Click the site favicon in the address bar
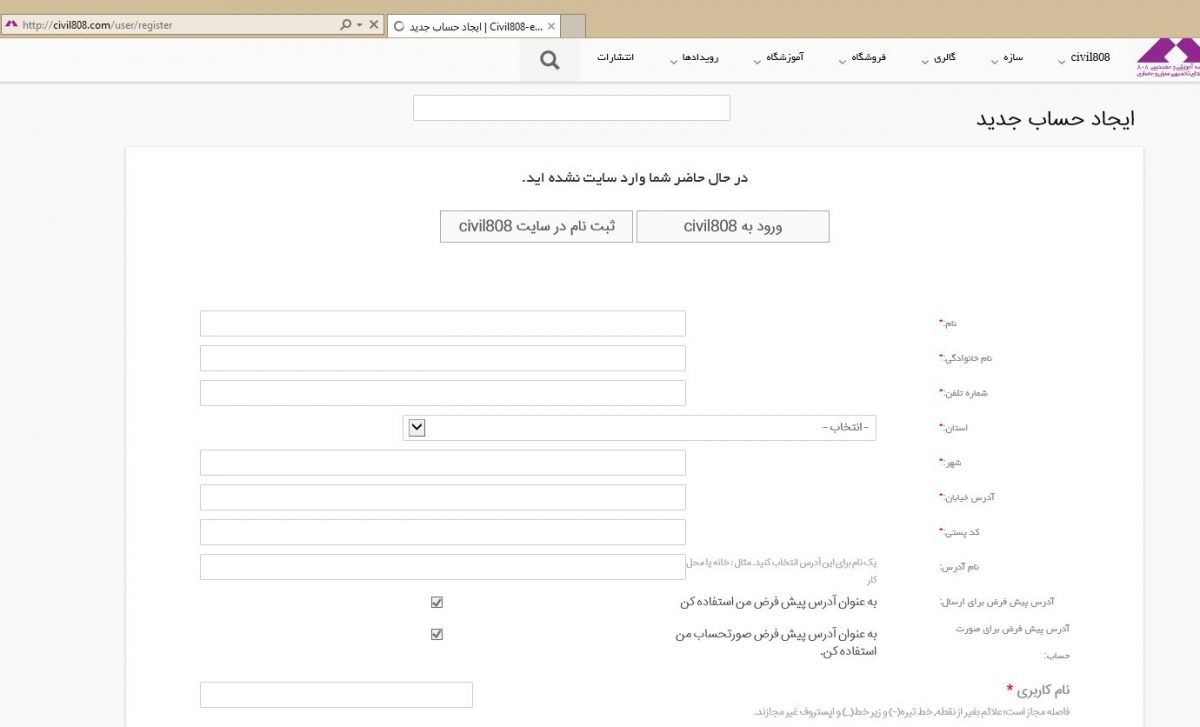Screen dimensions: 1200x727 click(11, 25)
